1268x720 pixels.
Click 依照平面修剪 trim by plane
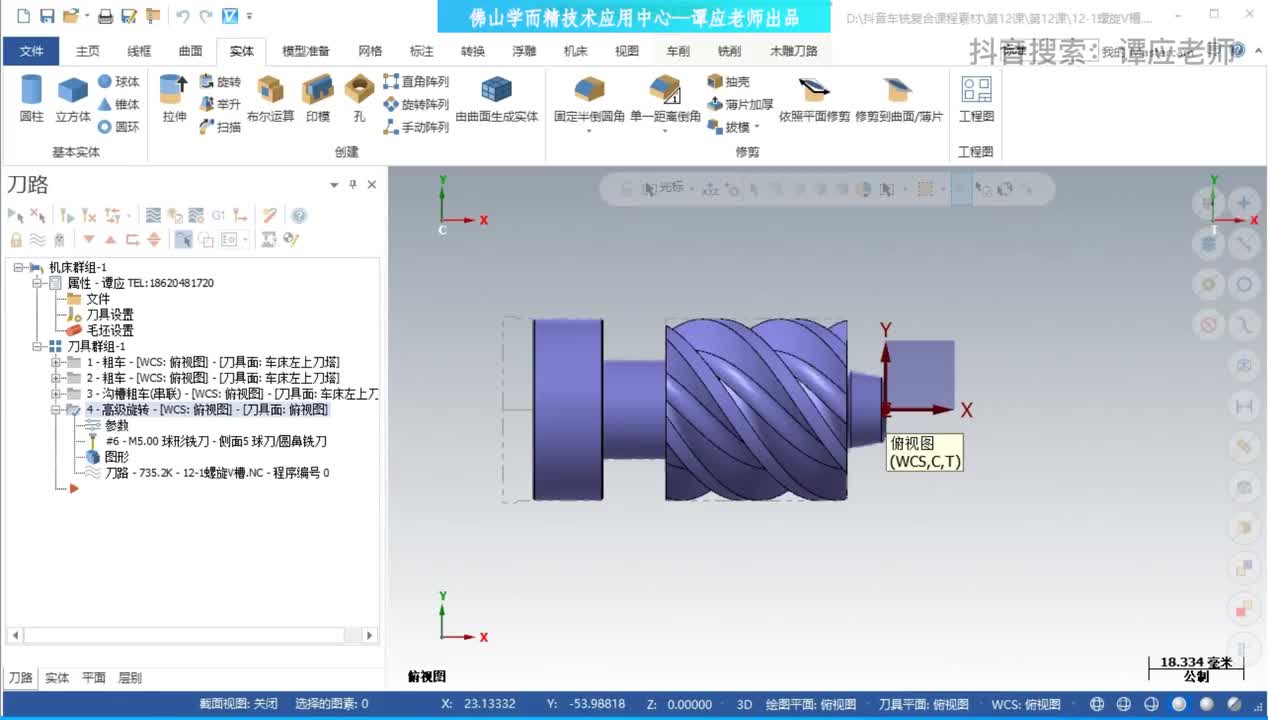814,99
